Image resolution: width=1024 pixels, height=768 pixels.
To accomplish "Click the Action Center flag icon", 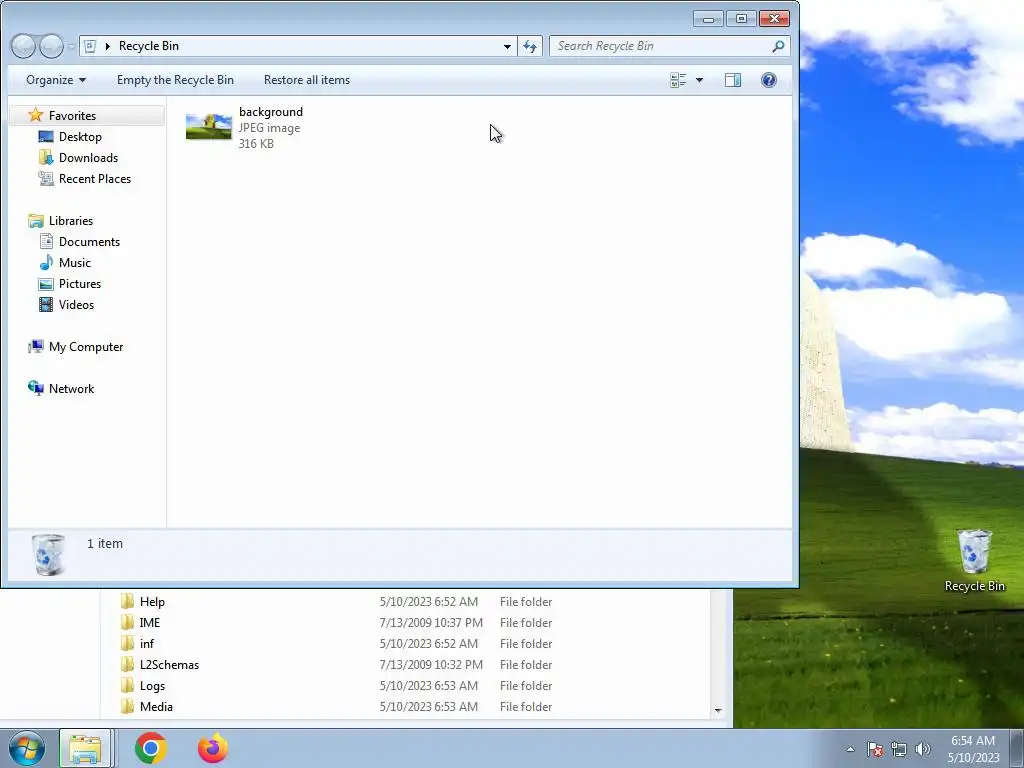I will coord(874,749).
